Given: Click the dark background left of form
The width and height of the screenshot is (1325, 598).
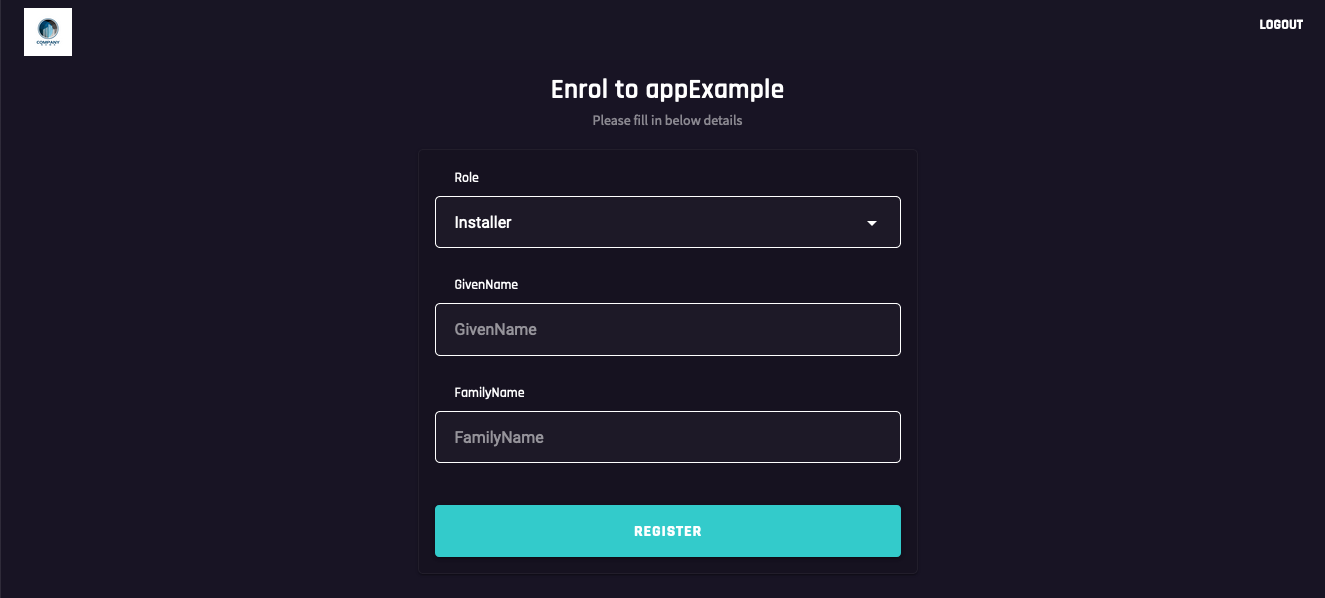Looking at the screenshot, I should pos(200,350).
